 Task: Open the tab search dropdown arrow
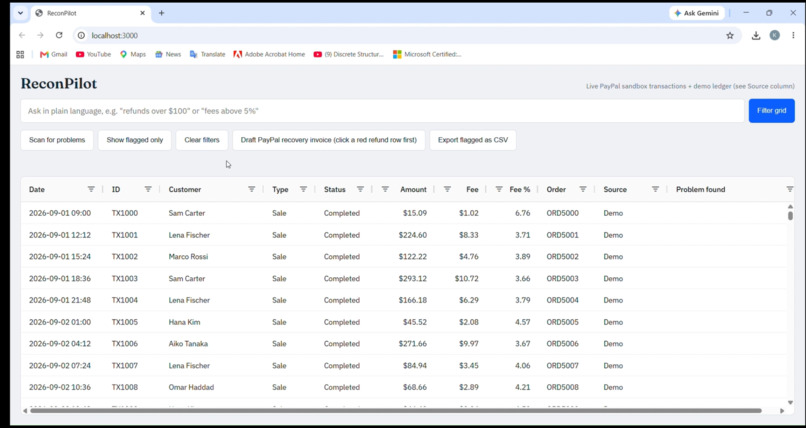[x=20, y=13]
